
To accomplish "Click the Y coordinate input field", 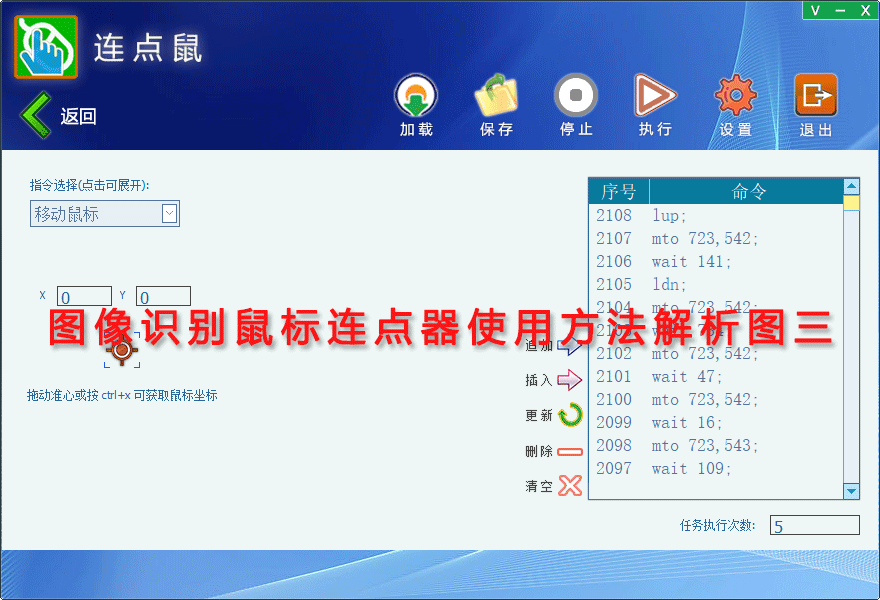I will (163, 297).
